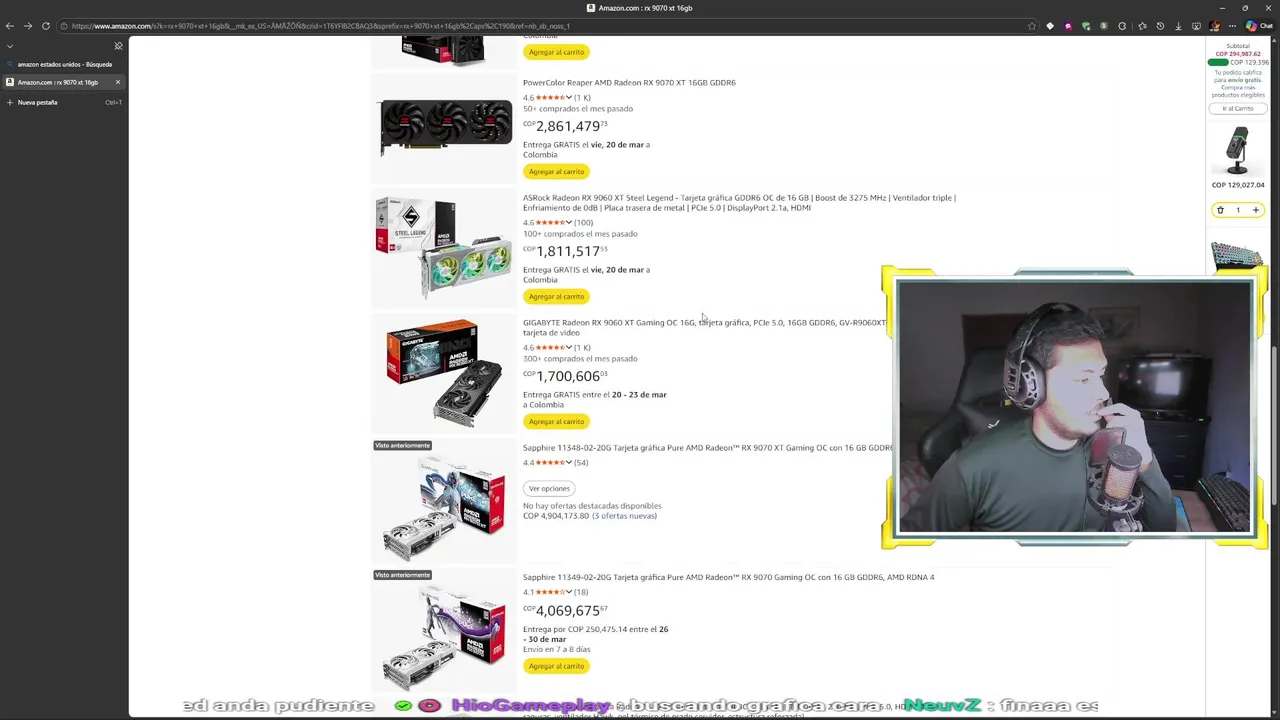1280x720 pixels.
Task: Open ASRock '(100)' reviews count link
Action: (583, 222)
